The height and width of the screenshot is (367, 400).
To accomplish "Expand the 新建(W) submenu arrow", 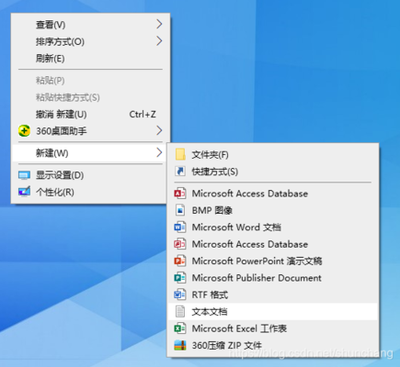I will (x=159, y=153).
